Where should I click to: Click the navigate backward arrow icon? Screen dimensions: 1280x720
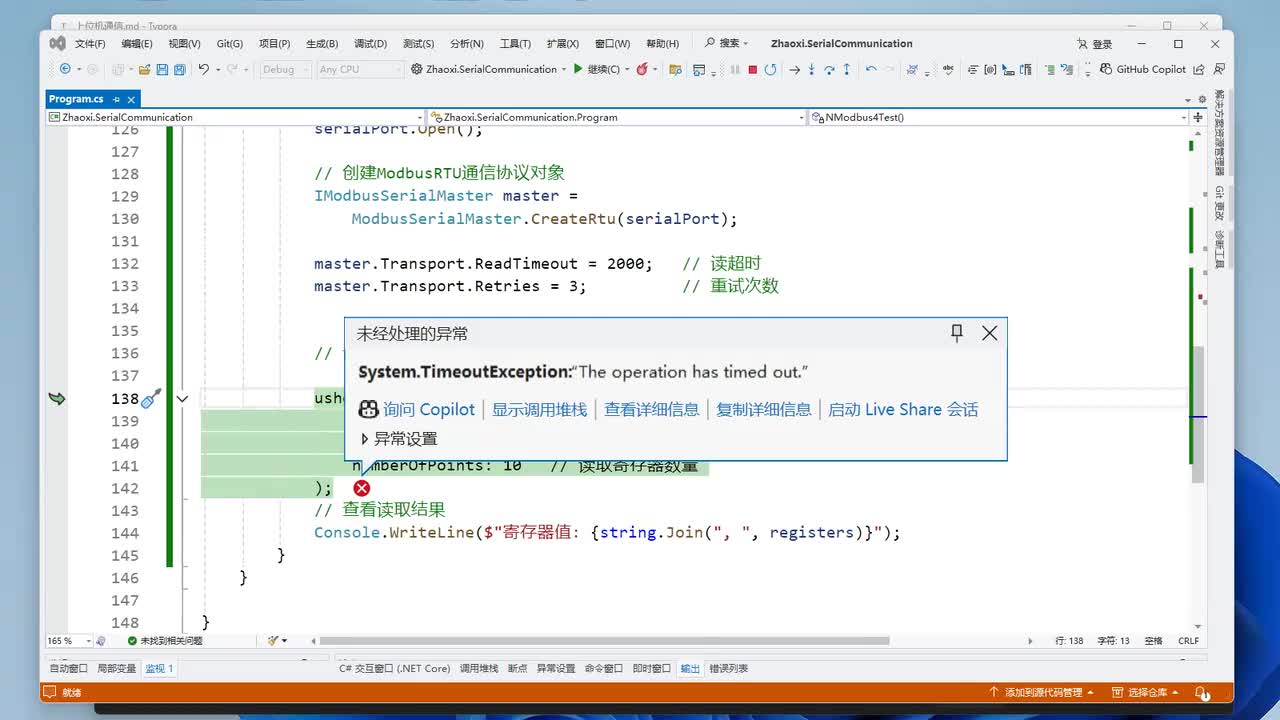click(65, 69)
